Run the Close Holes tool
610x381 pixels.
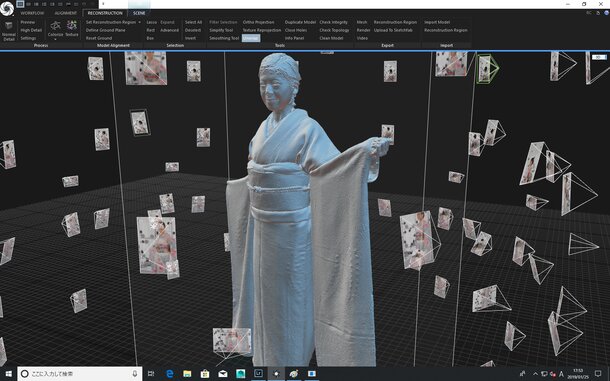tap(296, 30)
